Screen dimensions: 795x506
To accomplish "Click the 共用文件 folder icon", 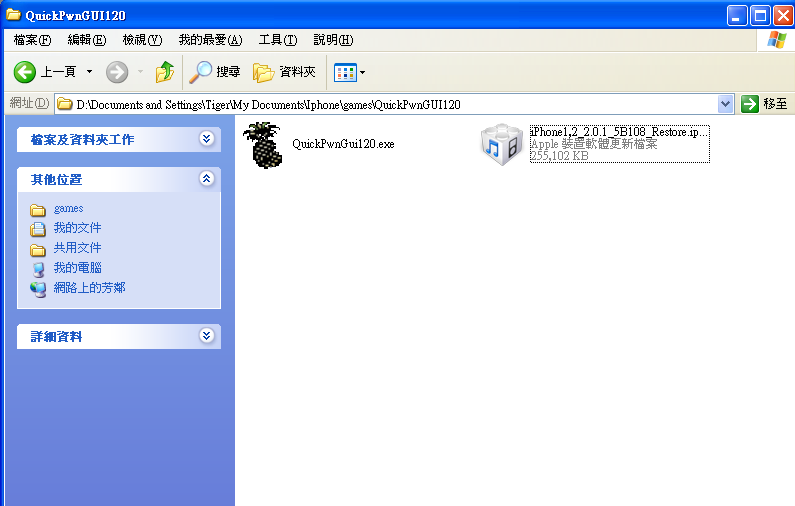I will 38,250.
